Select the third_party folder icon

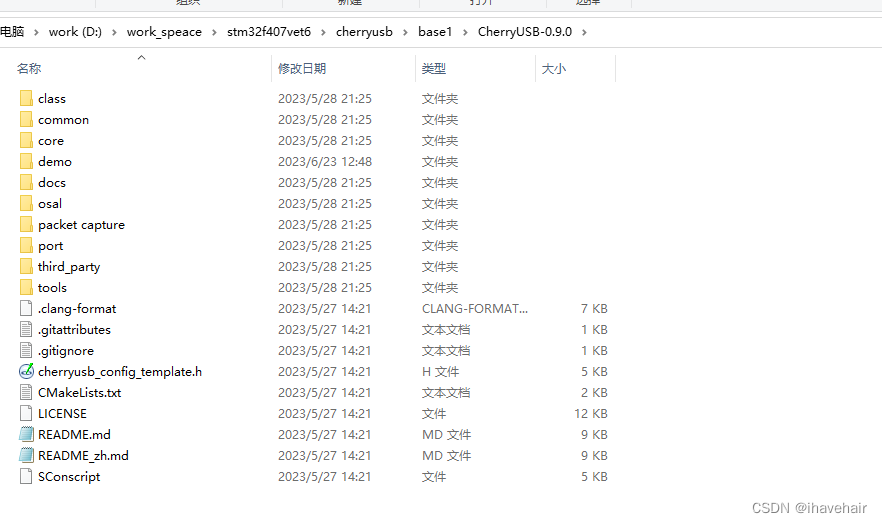[x=26, y=267]
